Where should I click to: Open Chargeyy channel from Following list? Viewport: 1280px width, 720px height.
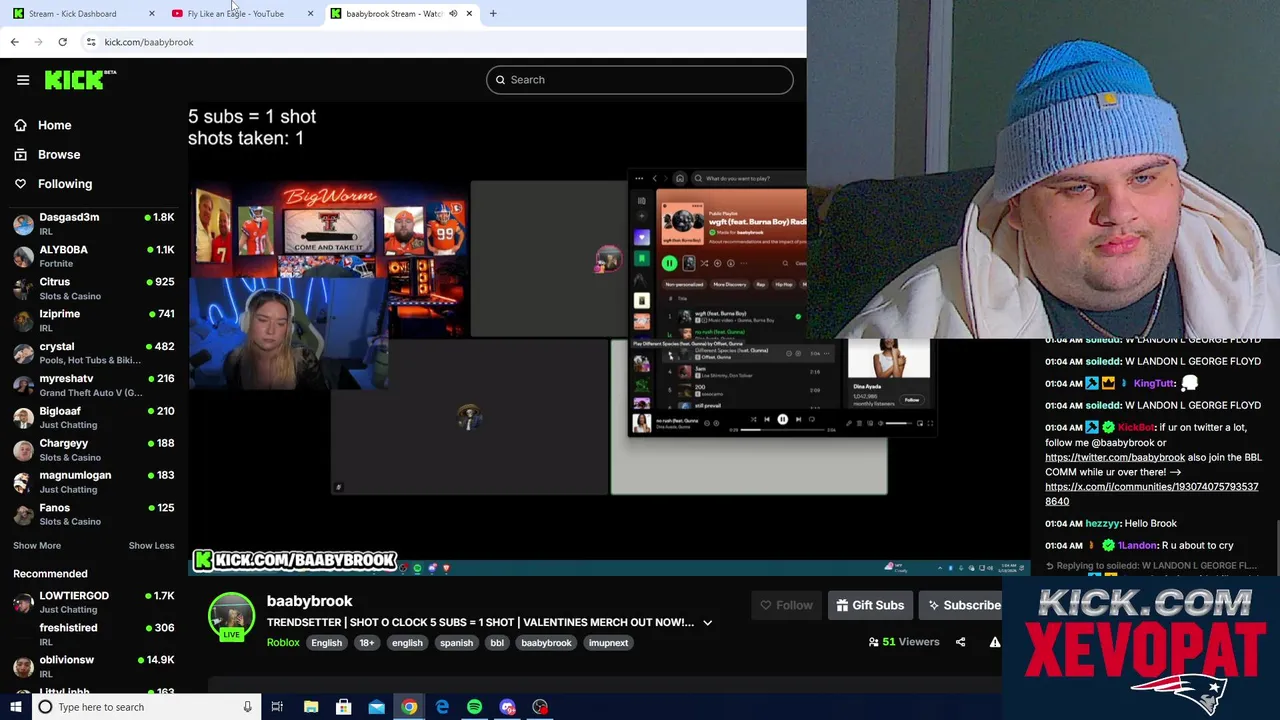pyautogui.click(x=94, y=449)
